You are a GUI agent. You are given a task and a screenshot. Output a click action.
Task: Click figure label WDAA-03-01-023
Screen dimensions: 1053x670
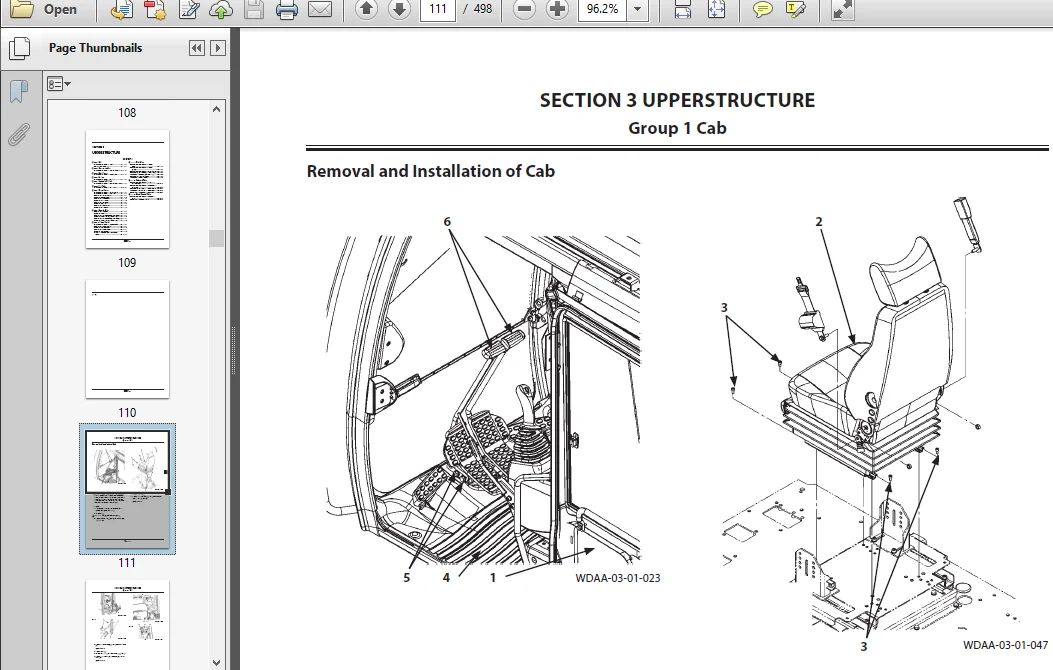click(618, 578)
